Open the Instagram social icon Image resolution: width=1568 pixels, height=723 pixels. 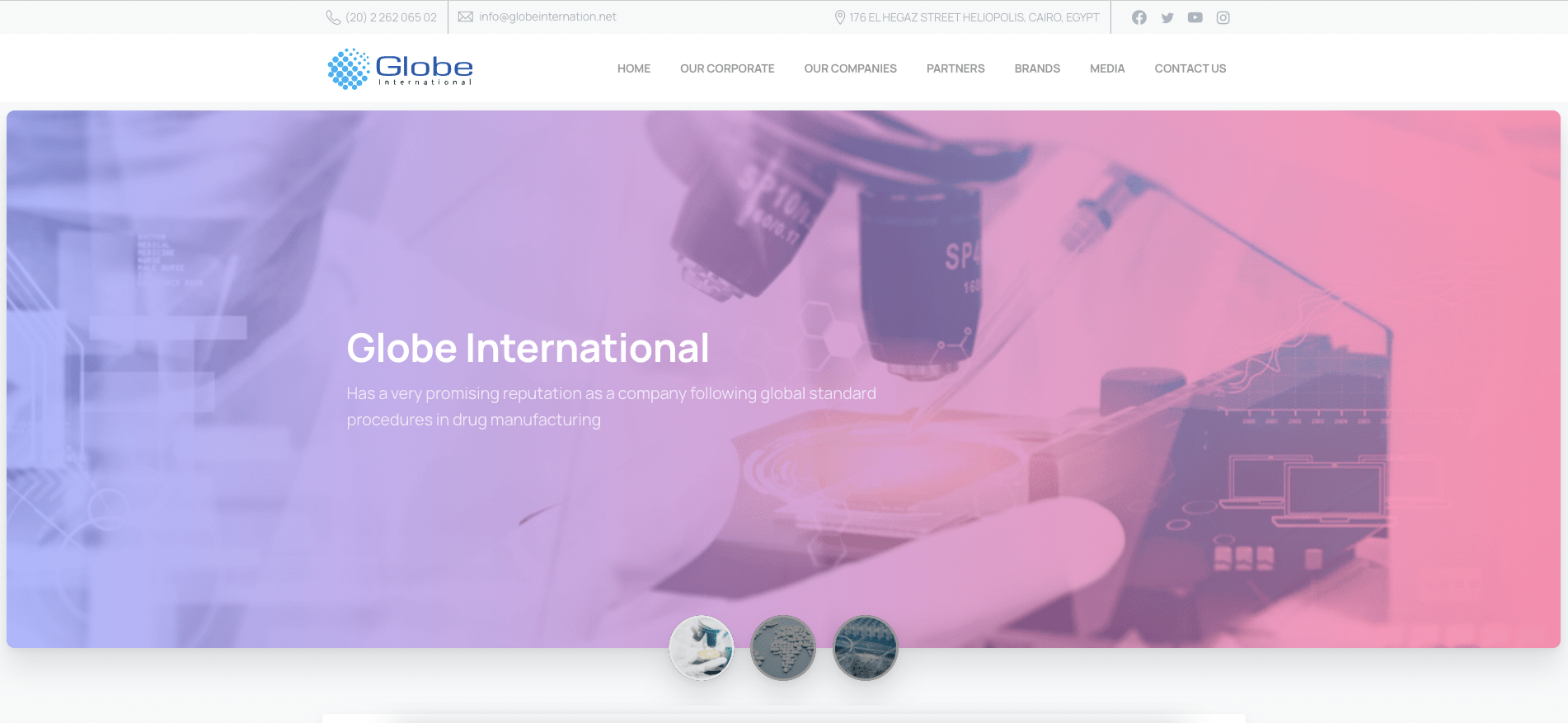tap(1223, 17)
